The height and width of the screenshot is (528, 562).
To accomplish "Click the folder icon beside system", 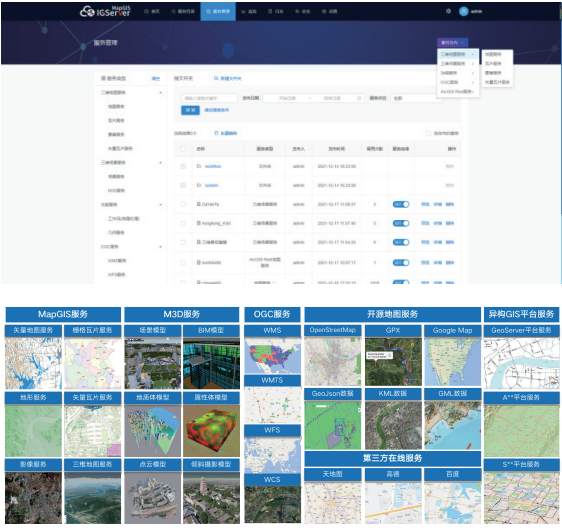I will coord(199,185).
